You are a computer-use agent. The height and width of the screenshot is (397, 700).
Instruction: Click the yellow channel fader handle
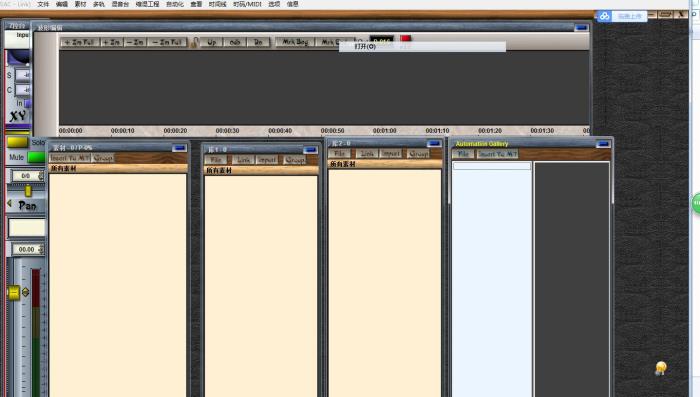coord(14,293)
